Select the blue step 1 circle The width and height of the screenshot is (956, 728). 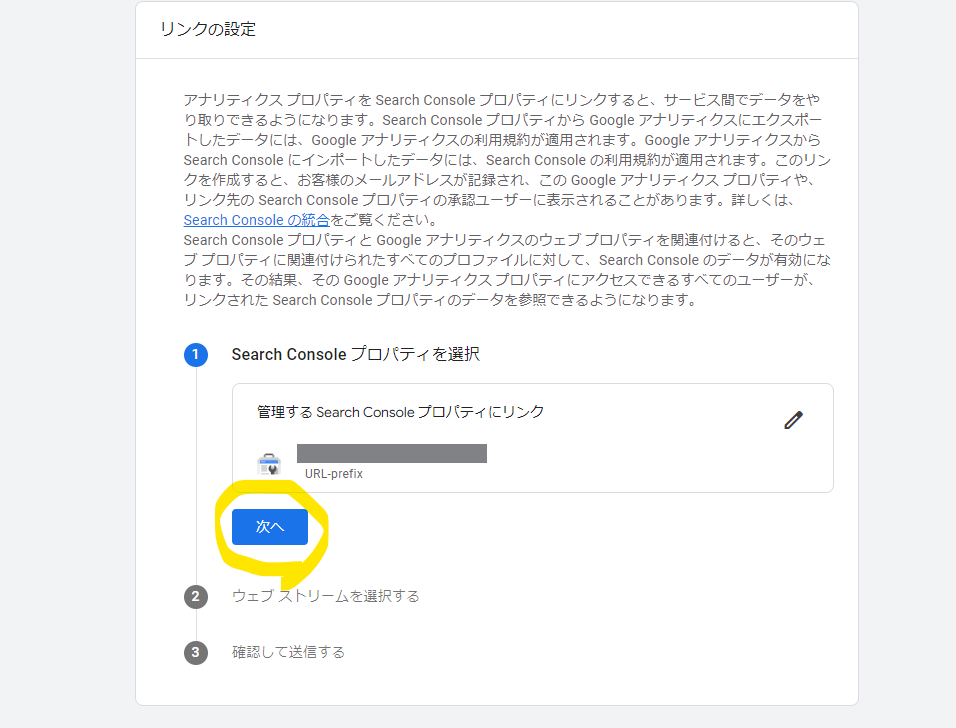pyautogui.click(x=196, y=354)
